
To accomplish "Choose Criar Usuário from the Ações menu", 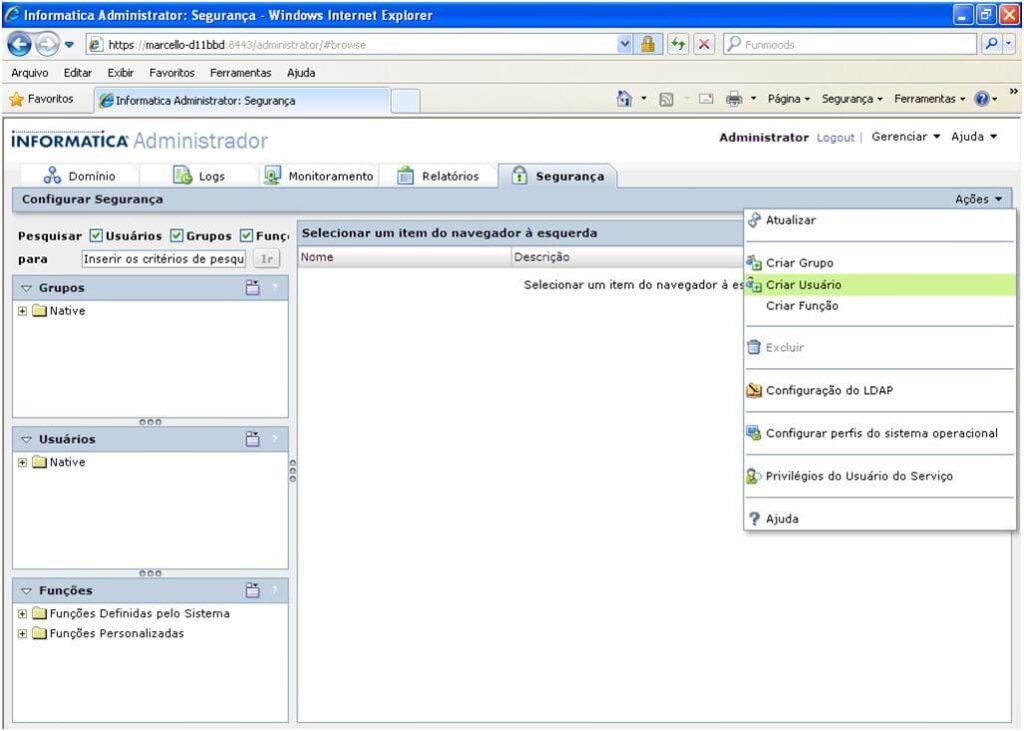I will pyautogui.click(x=880, y=285).
